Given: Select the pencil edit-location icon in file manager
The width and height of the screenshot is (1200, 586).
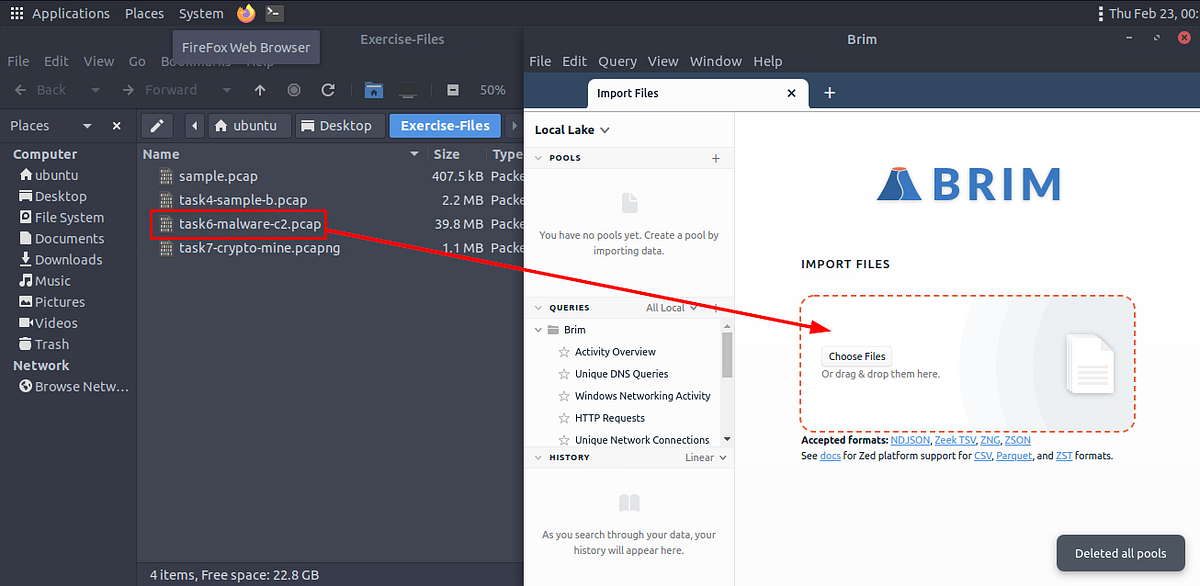Looking at the screenshot, I should 157,125.
